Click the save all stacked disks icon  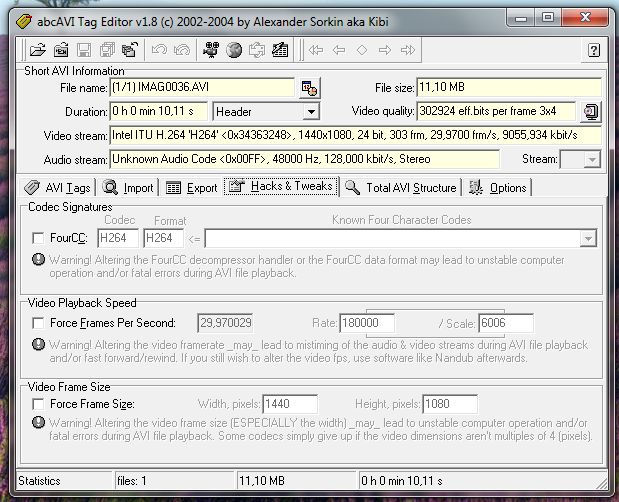[107, 50]
